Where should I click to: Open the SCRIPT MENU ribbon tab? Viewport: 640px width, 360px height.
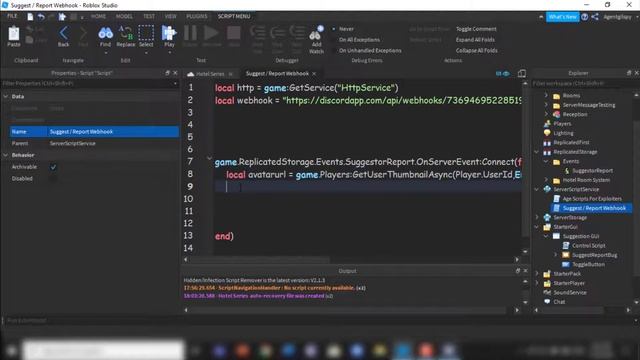pos(234,16)
